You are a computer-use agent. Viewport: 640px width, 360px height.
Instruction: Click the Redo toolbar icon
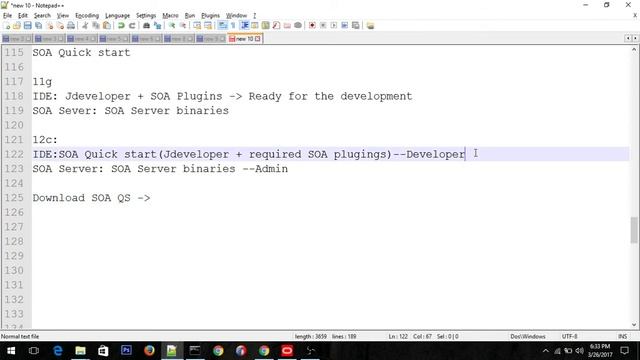[x=132, y=26]
